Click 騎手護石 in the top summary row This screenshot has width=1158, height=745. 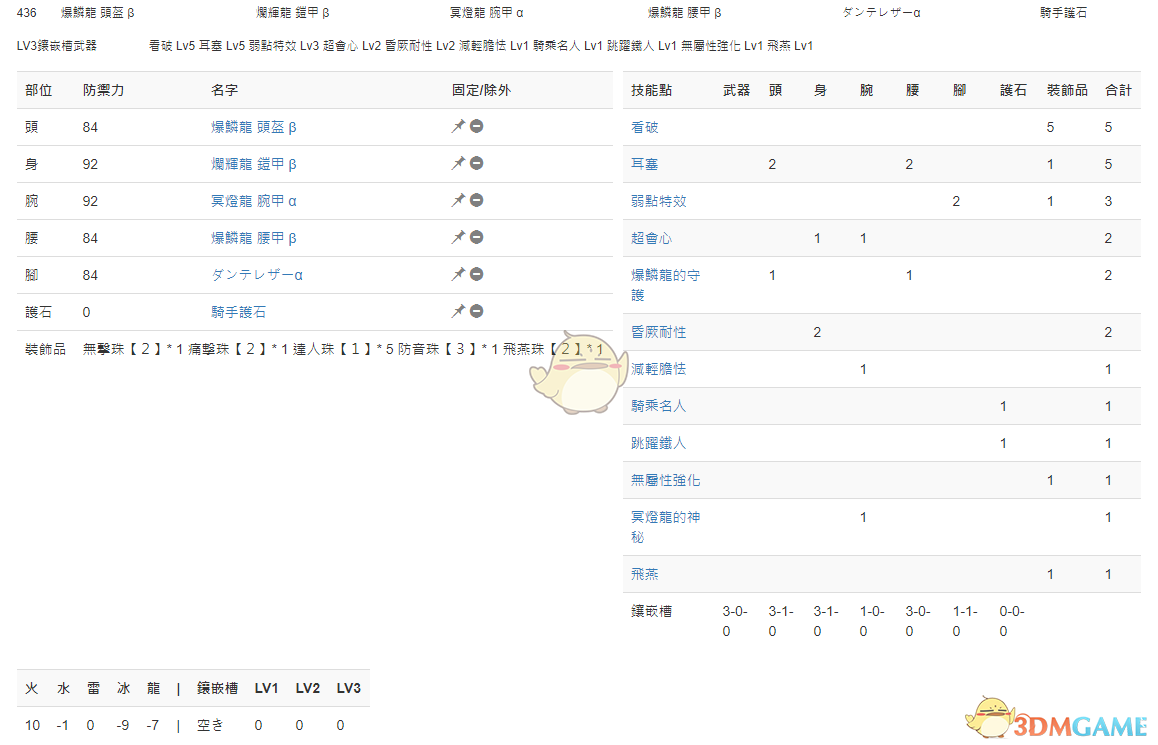pos(1063,13)
